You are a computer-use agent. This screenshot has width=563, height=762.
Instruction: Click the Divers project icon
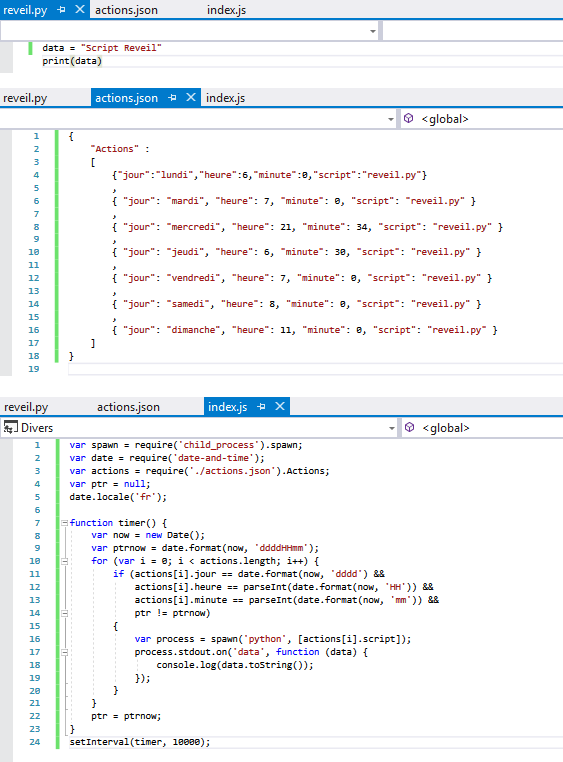pos(11,427)
